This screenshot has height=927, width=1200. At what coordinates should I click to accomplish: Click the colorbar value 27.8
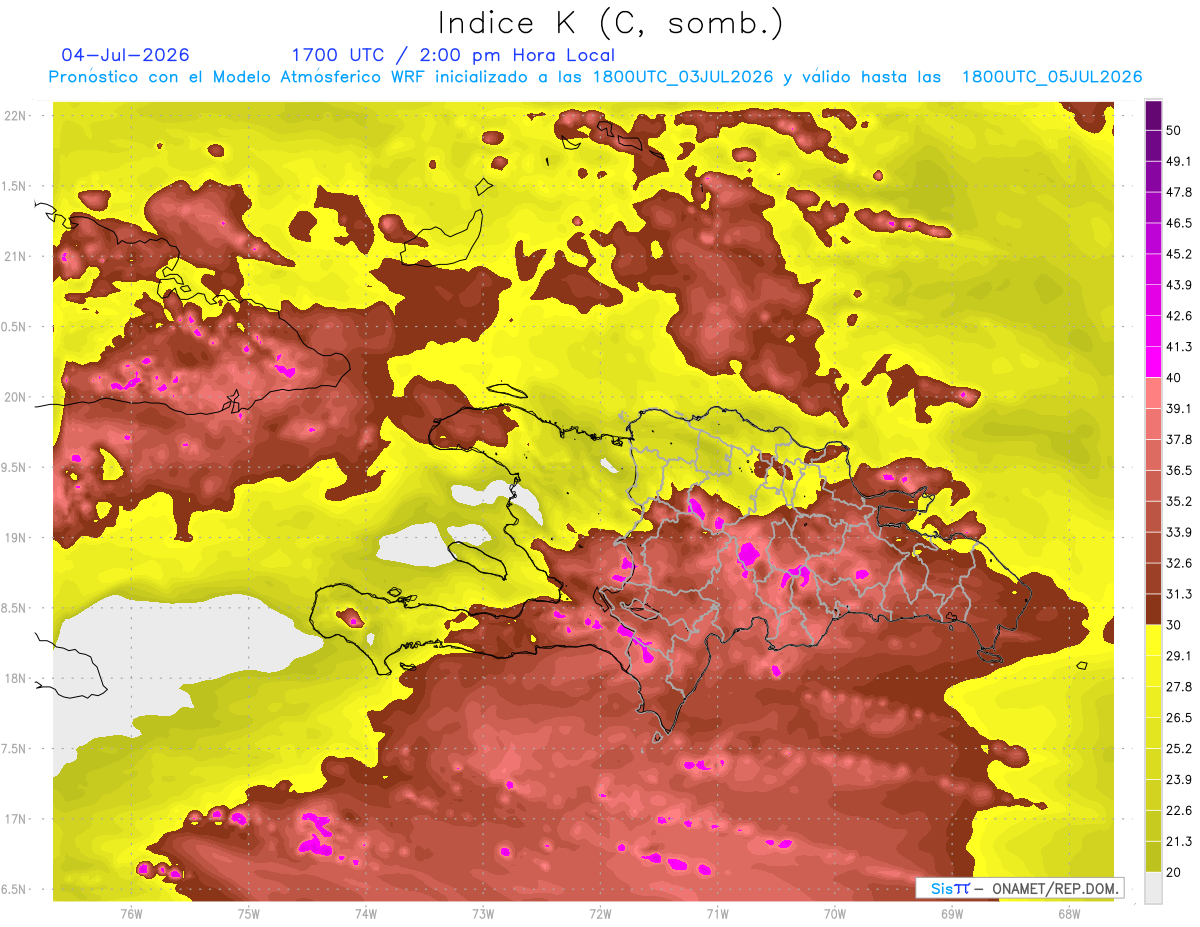[x=1178, y=686]
